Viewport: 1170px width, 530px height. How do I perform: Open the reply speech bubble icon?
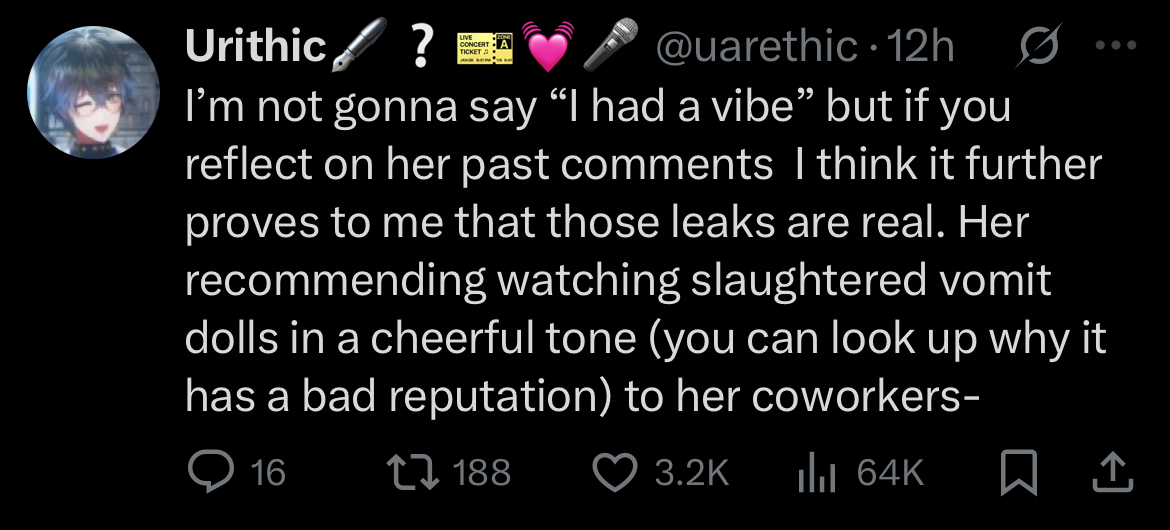pos(210,472)
